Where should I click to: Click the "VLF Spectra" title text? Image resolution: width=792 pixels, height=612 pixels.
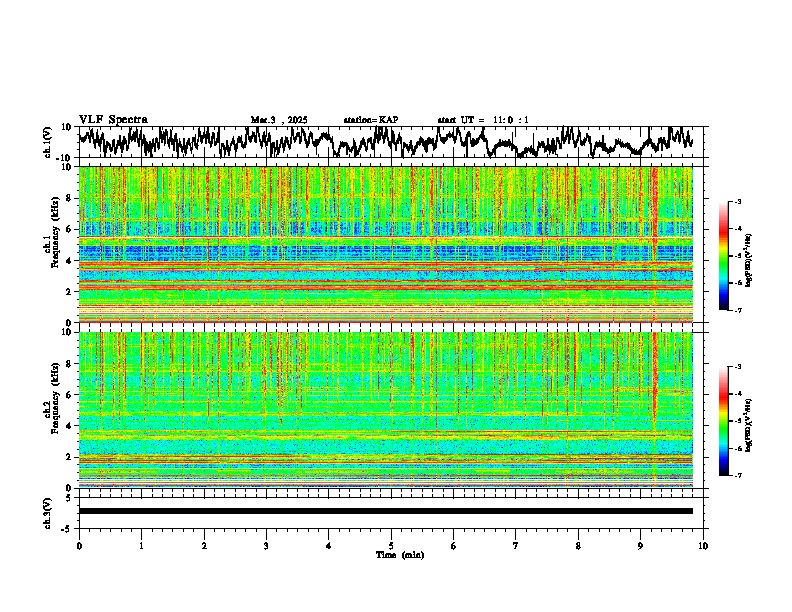(113, 120)
